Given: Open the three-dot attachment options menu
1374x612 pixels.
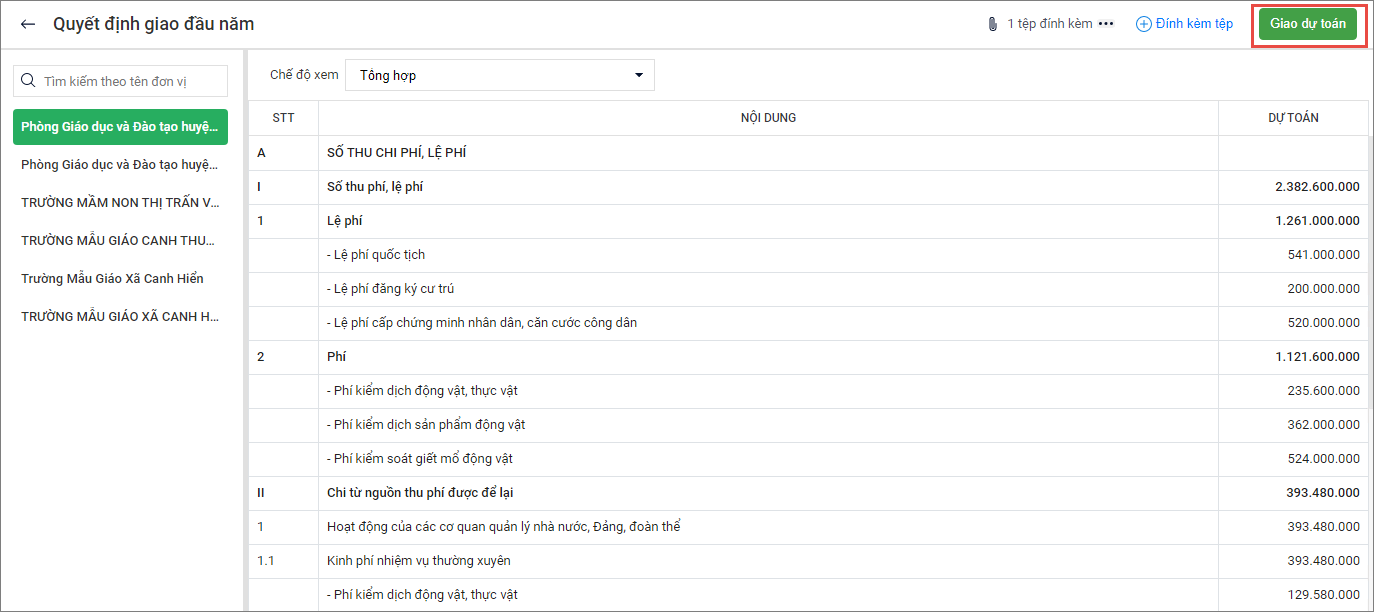Looking at the screenshot, I should 1106,24.
